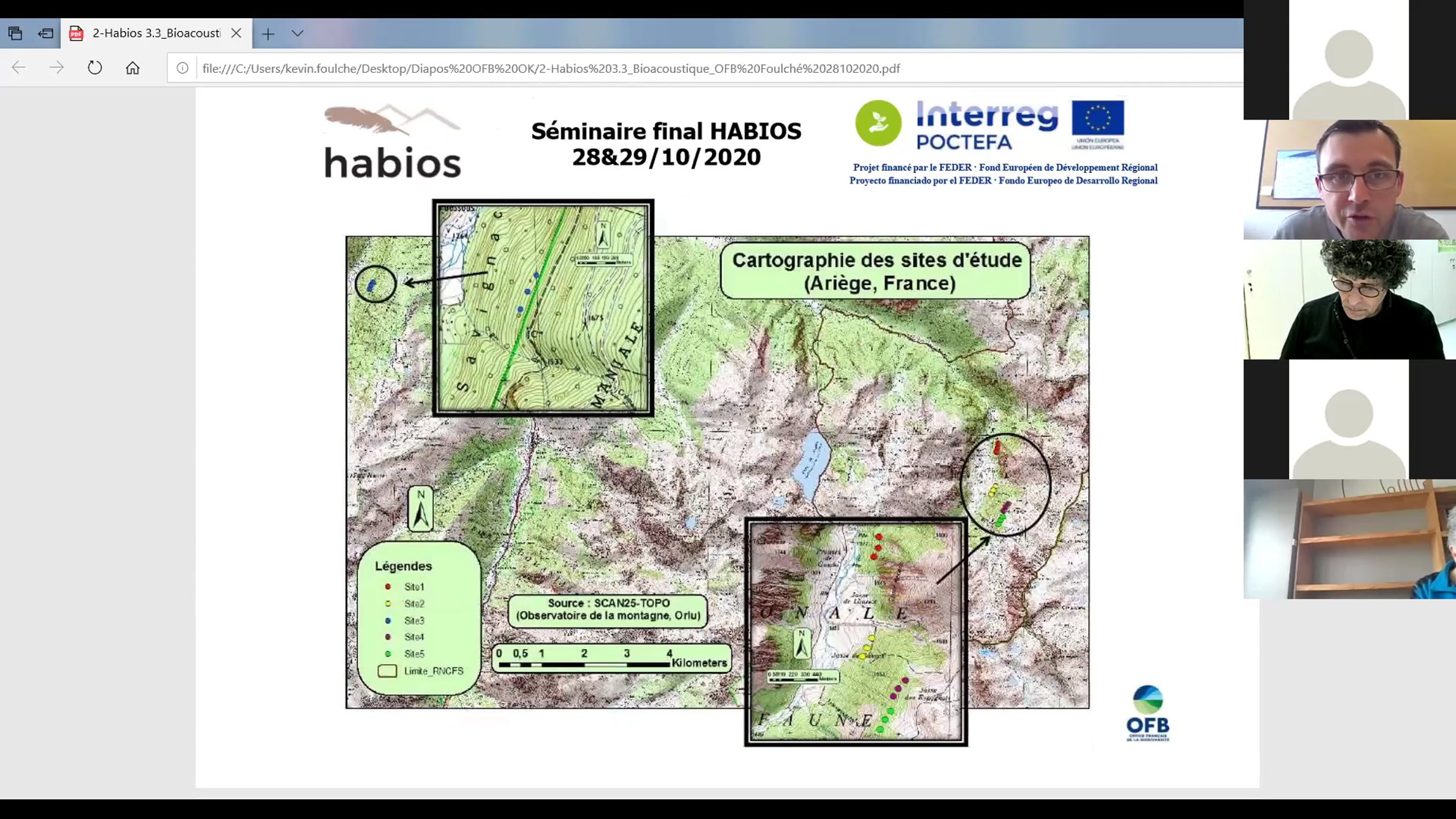Select the curly-haired participant video tile
The width and height of the screenshot is (1456, 819).
[1349, 299]
